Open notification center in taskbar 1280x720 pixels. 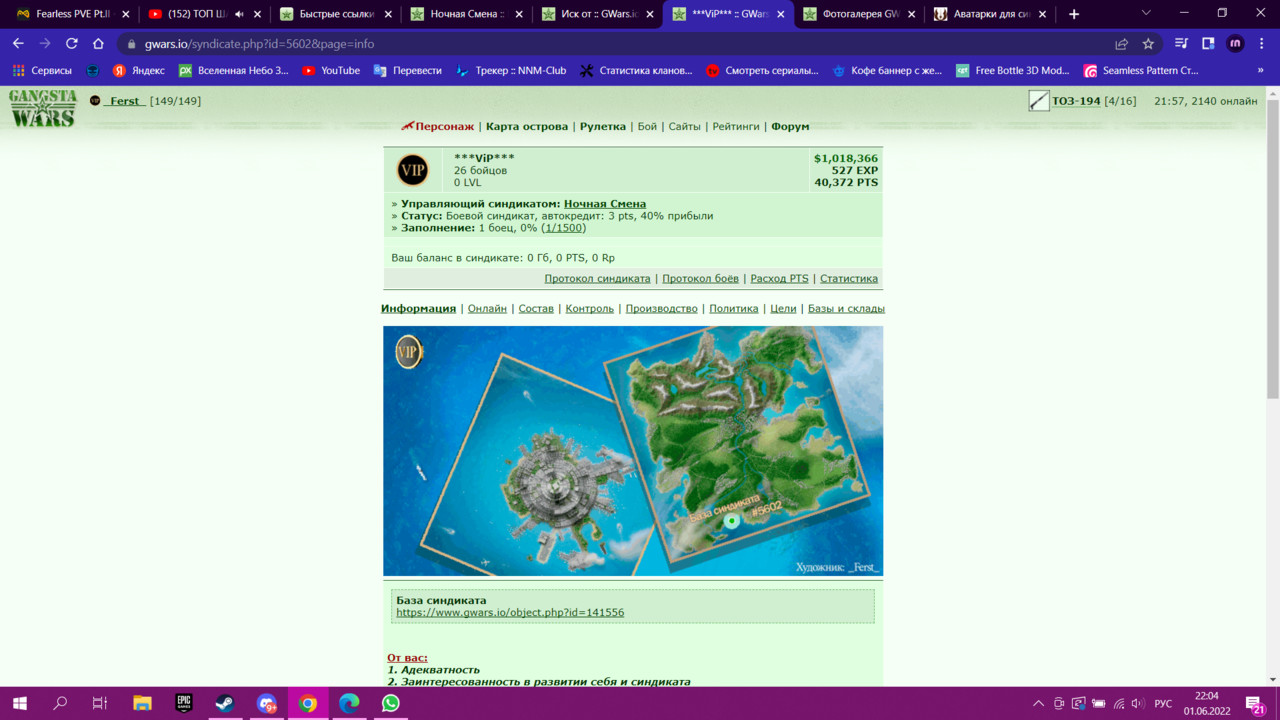[x=1255, y=703]
